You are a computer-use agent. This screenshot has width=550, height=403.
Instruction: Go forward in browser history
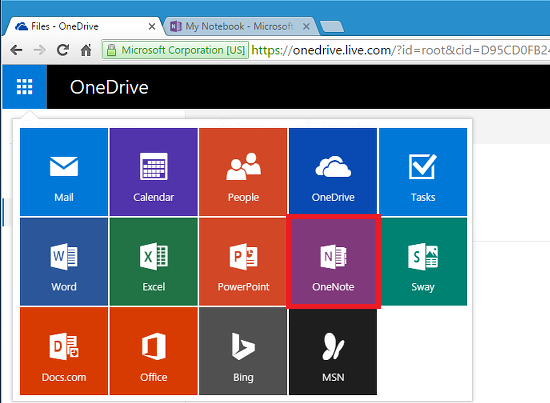[x=40, y=50]
